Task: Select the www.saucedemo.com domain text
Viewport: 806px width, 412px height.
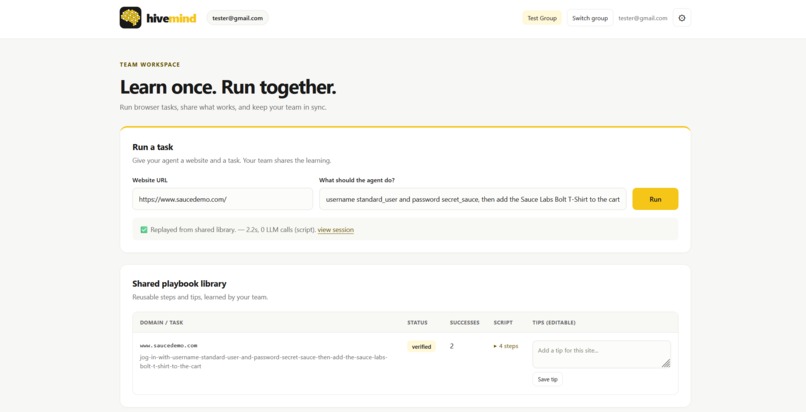Action: (169, 346)
